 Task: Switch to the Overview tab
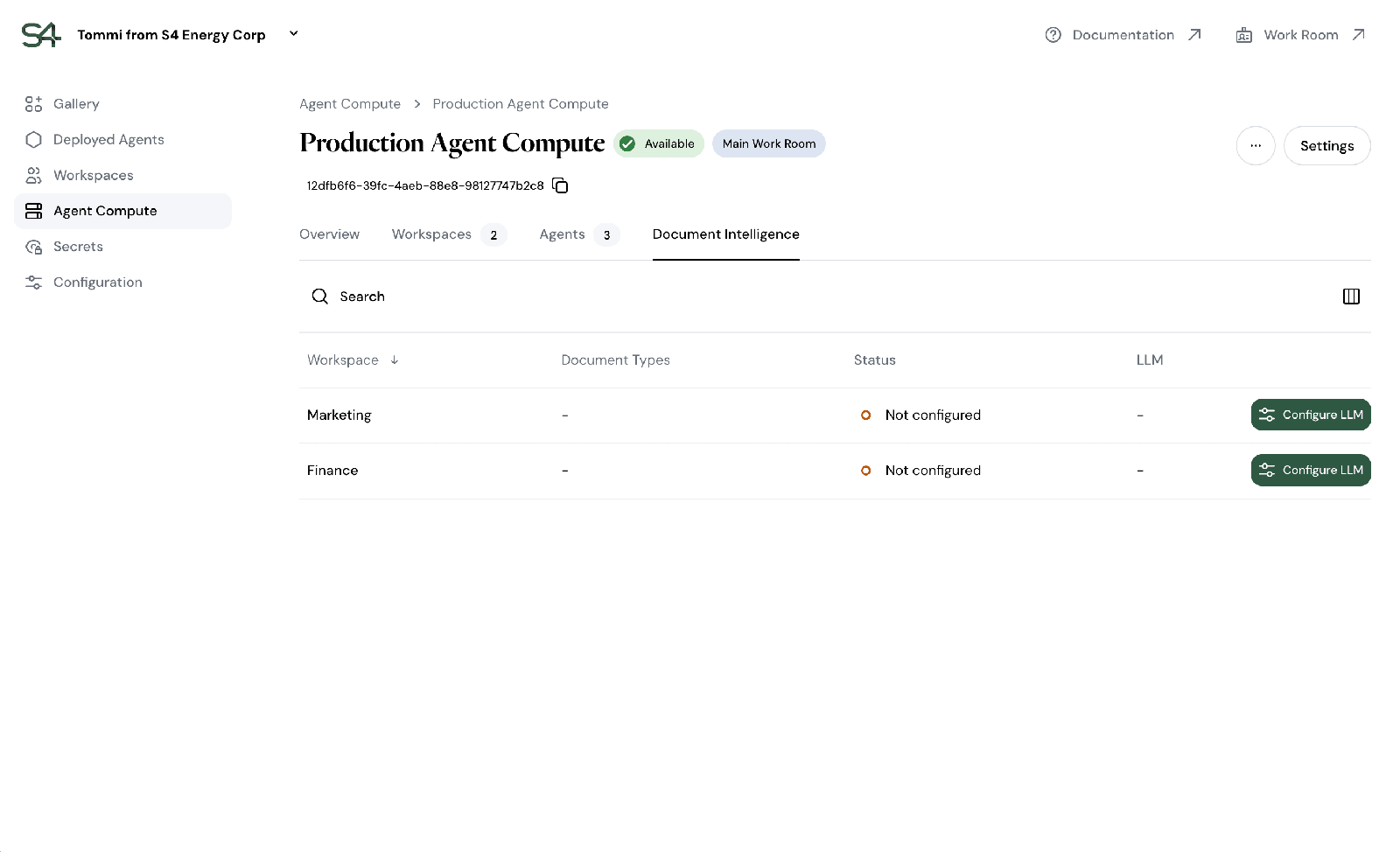pyautogui.click(x=329, y=234)
